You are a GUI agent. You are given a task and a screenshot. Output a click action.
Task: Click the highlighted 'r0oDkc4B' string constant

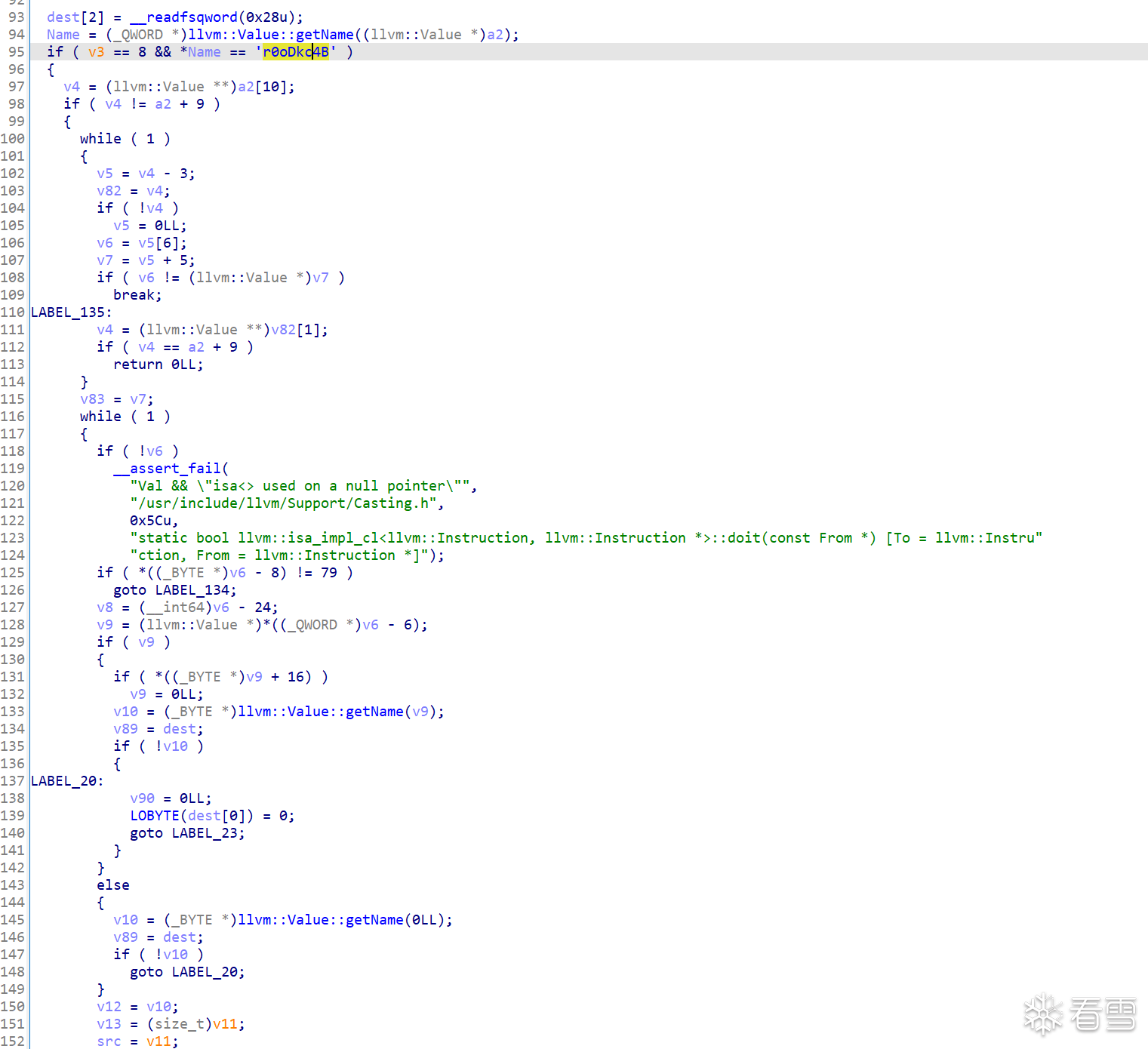tap(295, 52)
